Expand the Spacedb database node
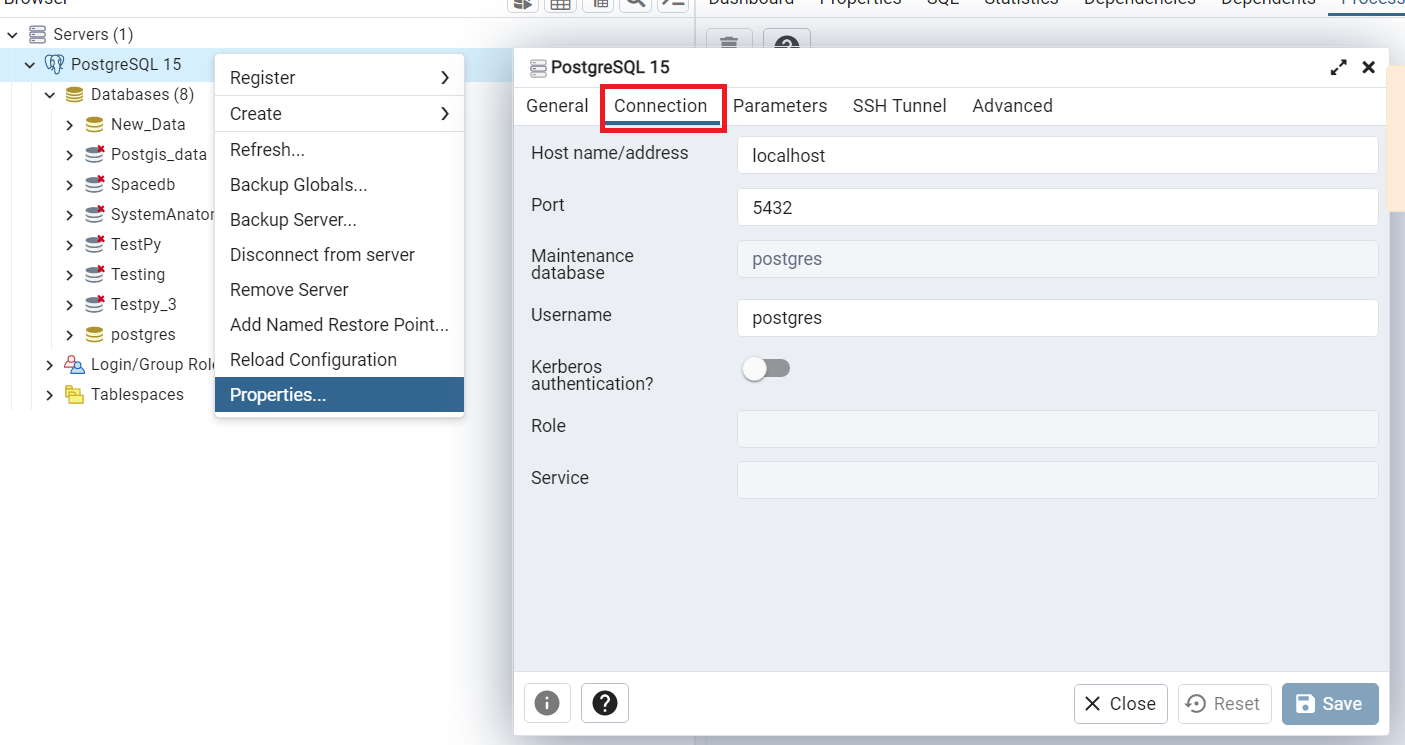Image resolution: width=1405 pixels, height=745 pixels. point(70,185)
